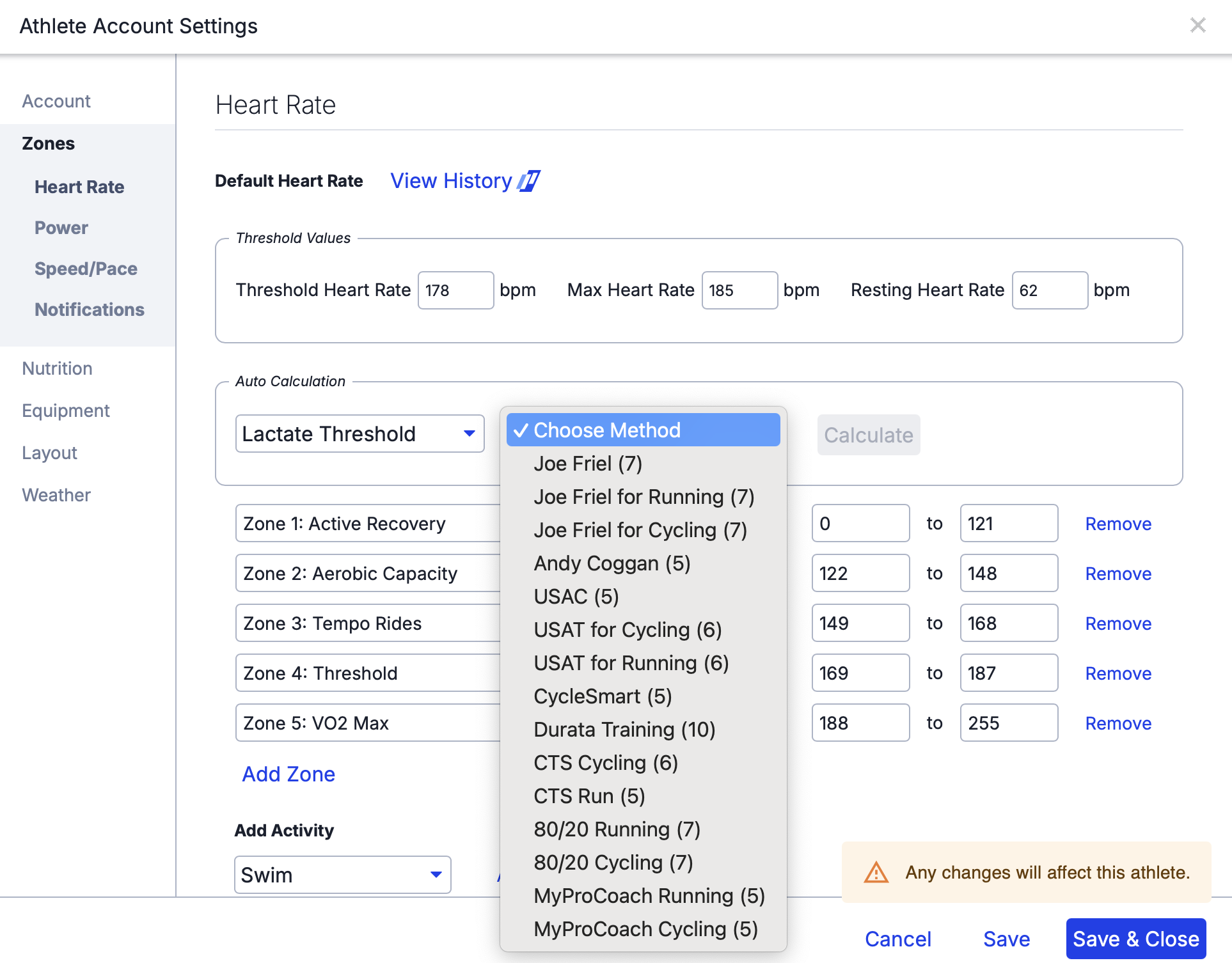1232x963 pixels.
Task: Open Speed/Pace zones
Action: click(86, 269)
